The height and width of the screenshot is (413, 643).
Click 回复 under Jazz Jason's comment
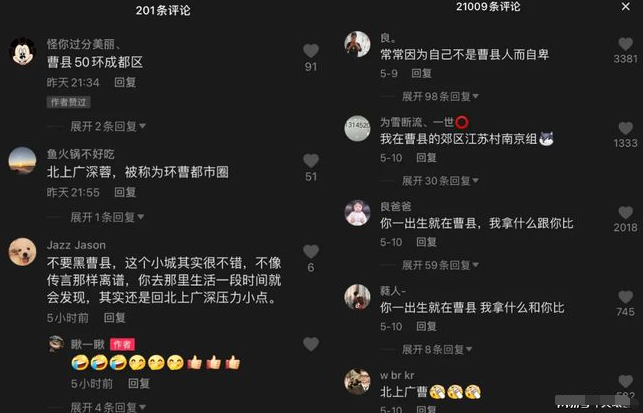[x=114, y=318]
